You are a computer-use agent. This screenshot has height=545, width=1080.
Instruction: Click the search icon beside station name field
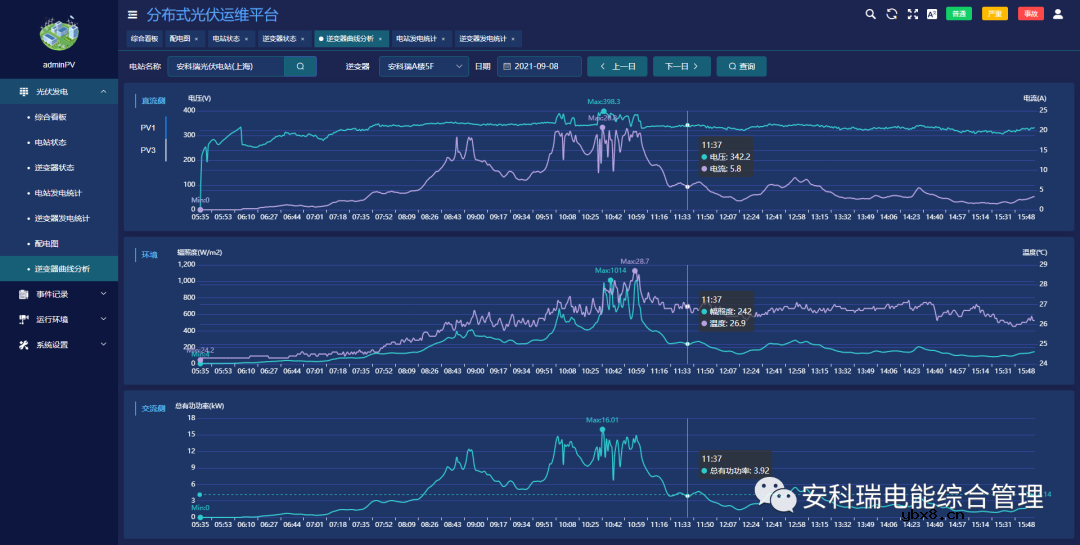(300, 66)
